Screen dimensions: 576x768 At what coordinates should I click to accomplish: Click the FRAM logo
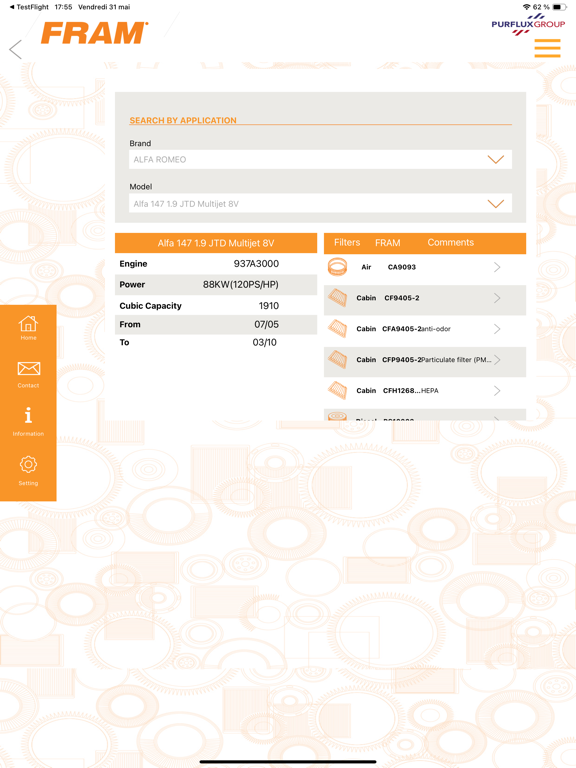pos(94,33)
